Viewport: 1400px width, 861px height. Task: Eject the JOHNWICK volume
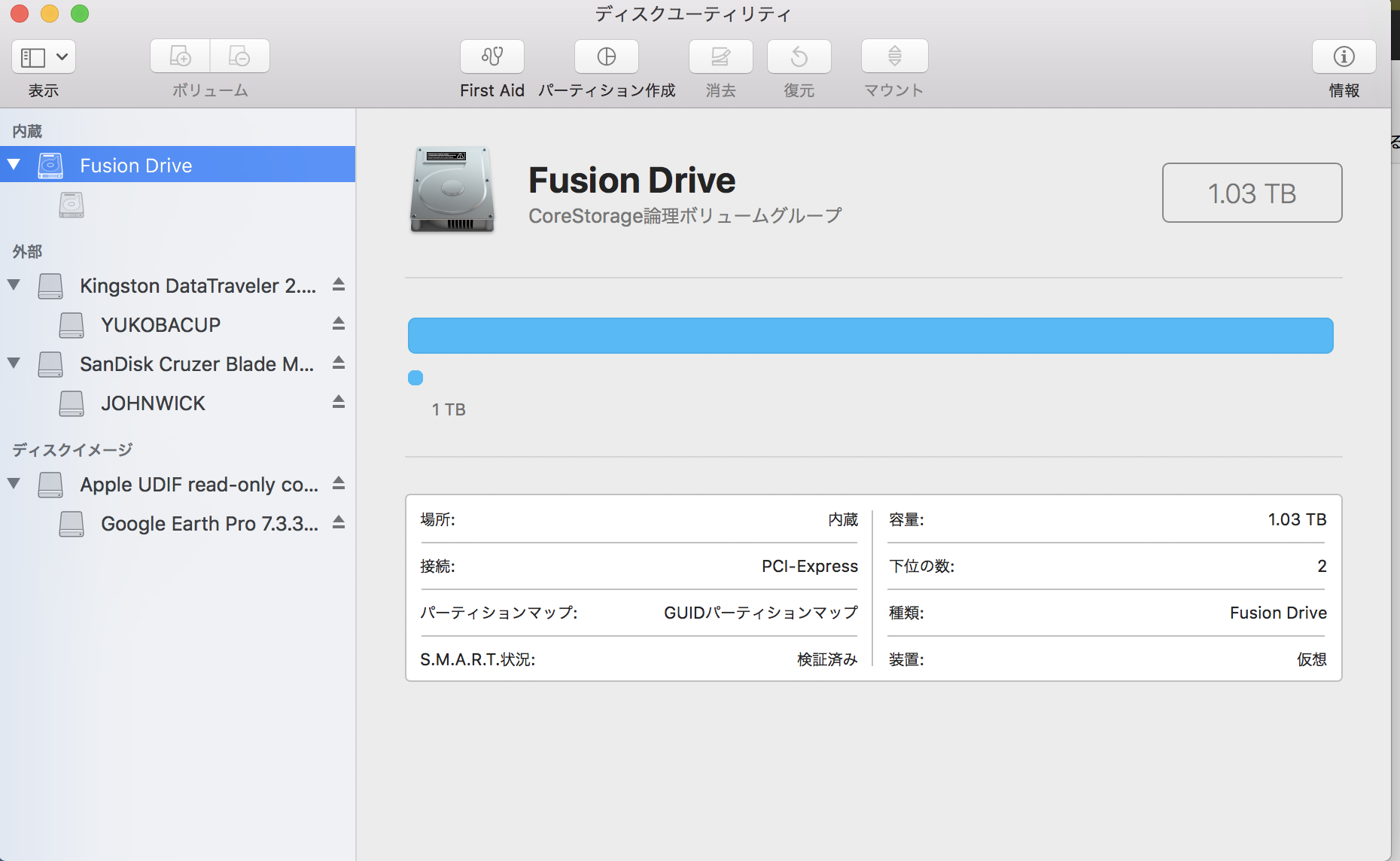[339, 402]
